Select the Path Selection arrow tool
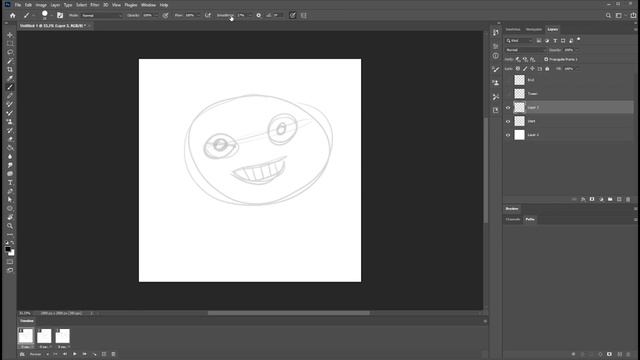 pyautogui.click(x=10, y=200)
